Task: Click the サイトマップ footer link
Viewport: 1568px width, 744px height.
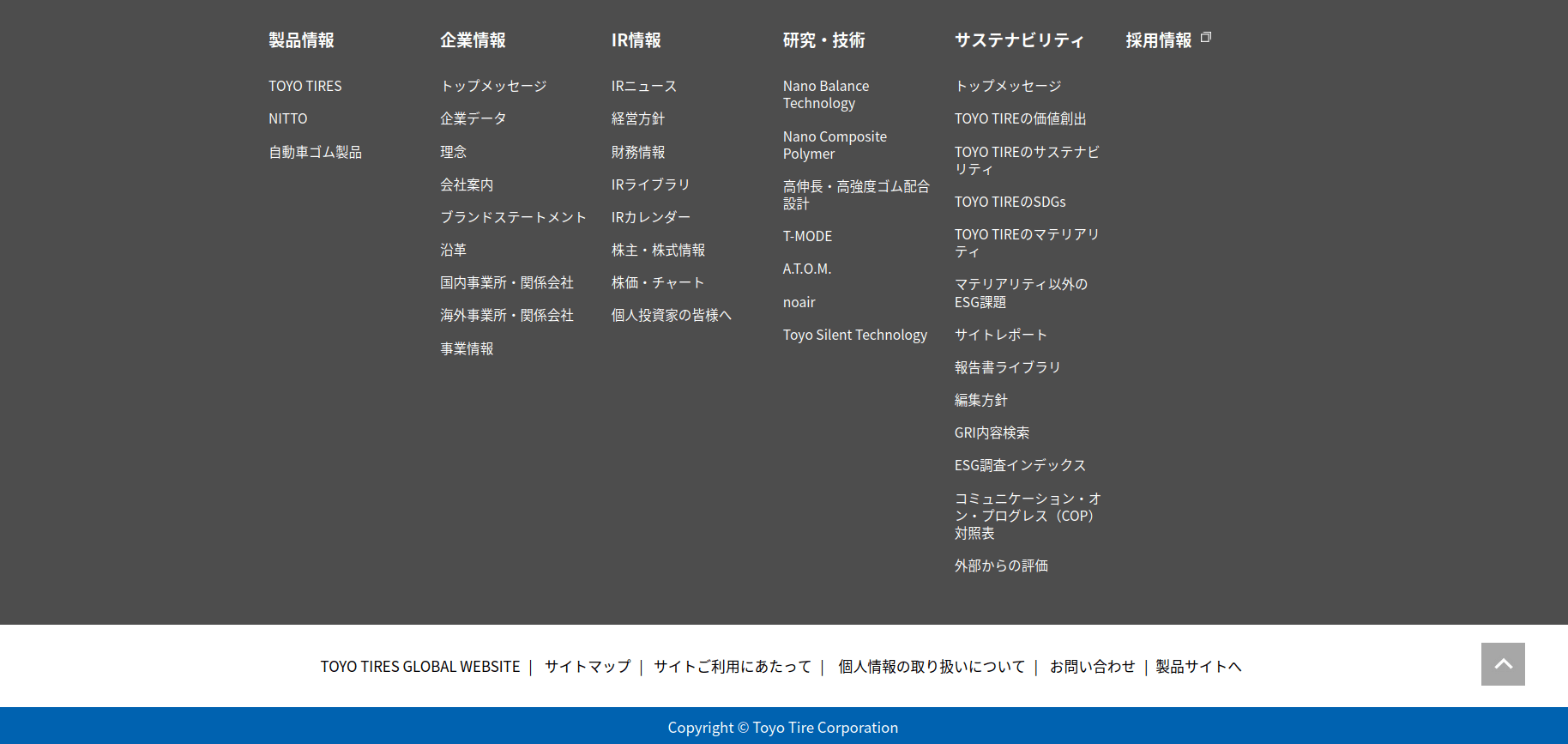Action: click(587, 667)
